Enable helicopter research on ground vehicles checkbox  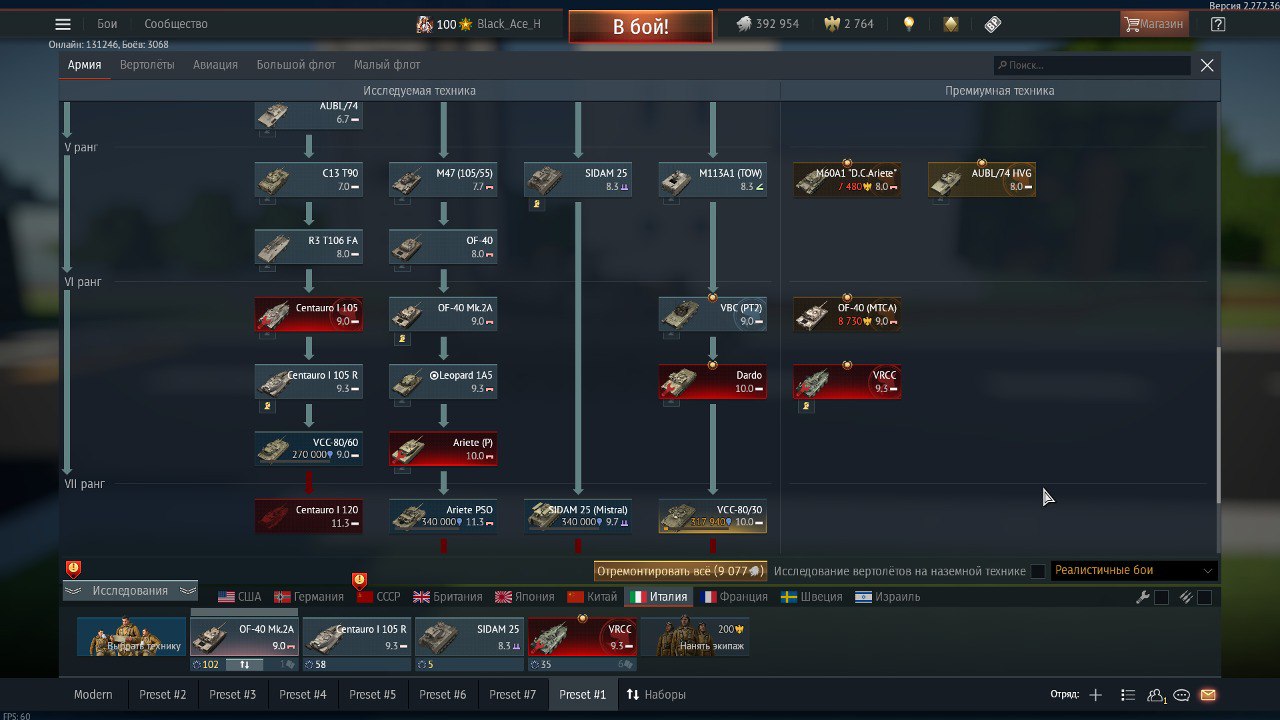tap(1038, 571)
